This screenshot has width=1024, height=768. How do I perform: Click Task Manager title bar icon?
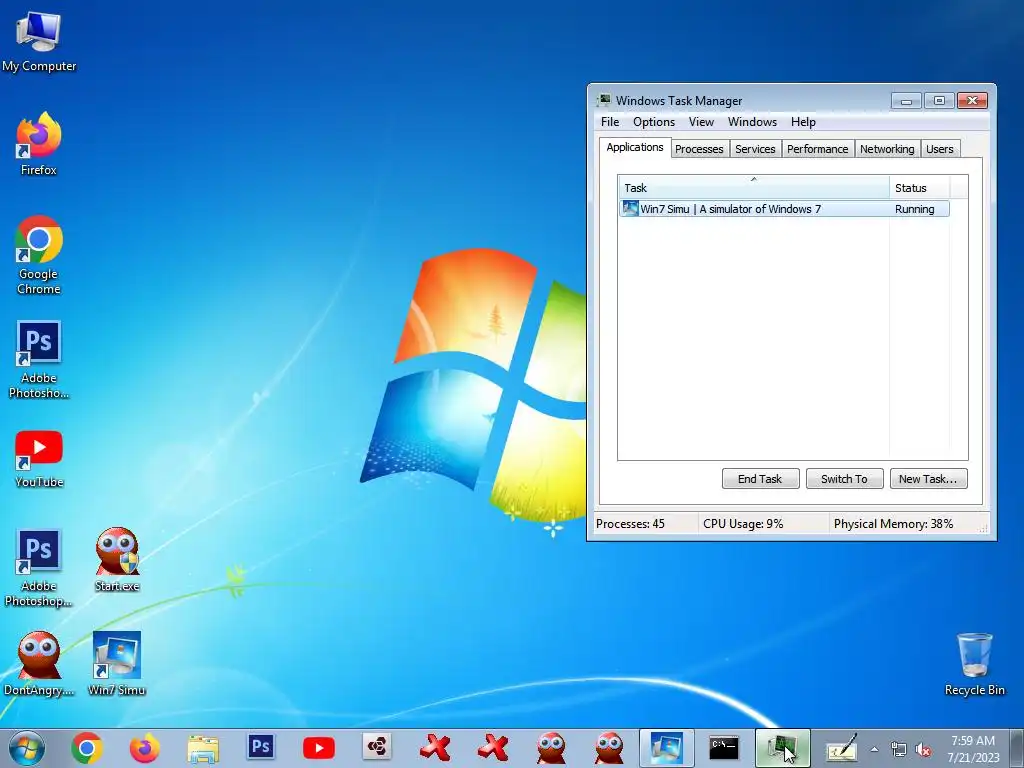[x=604, y=100]
